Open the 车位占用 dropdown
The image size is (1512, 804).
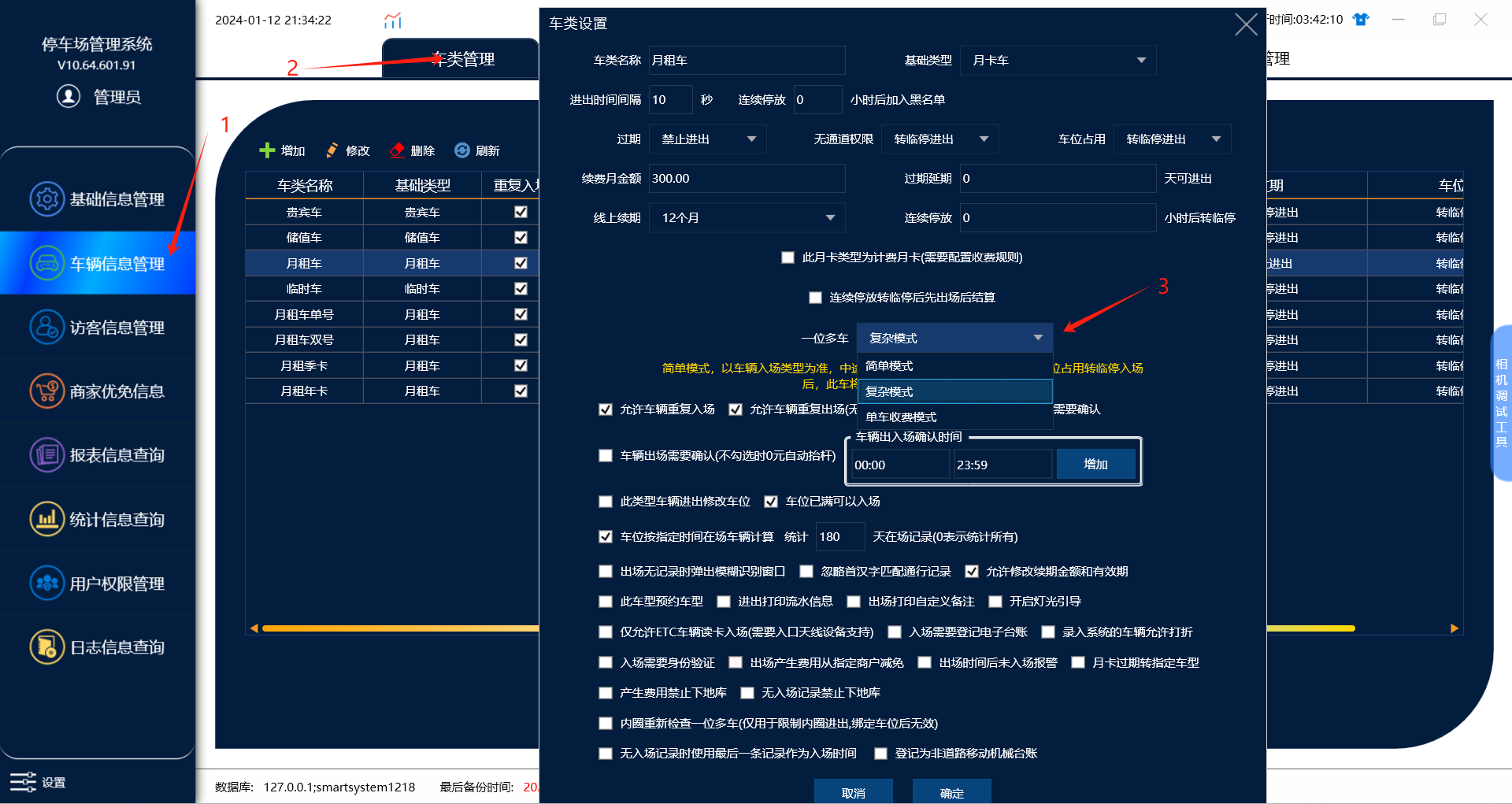(1172, 139)
